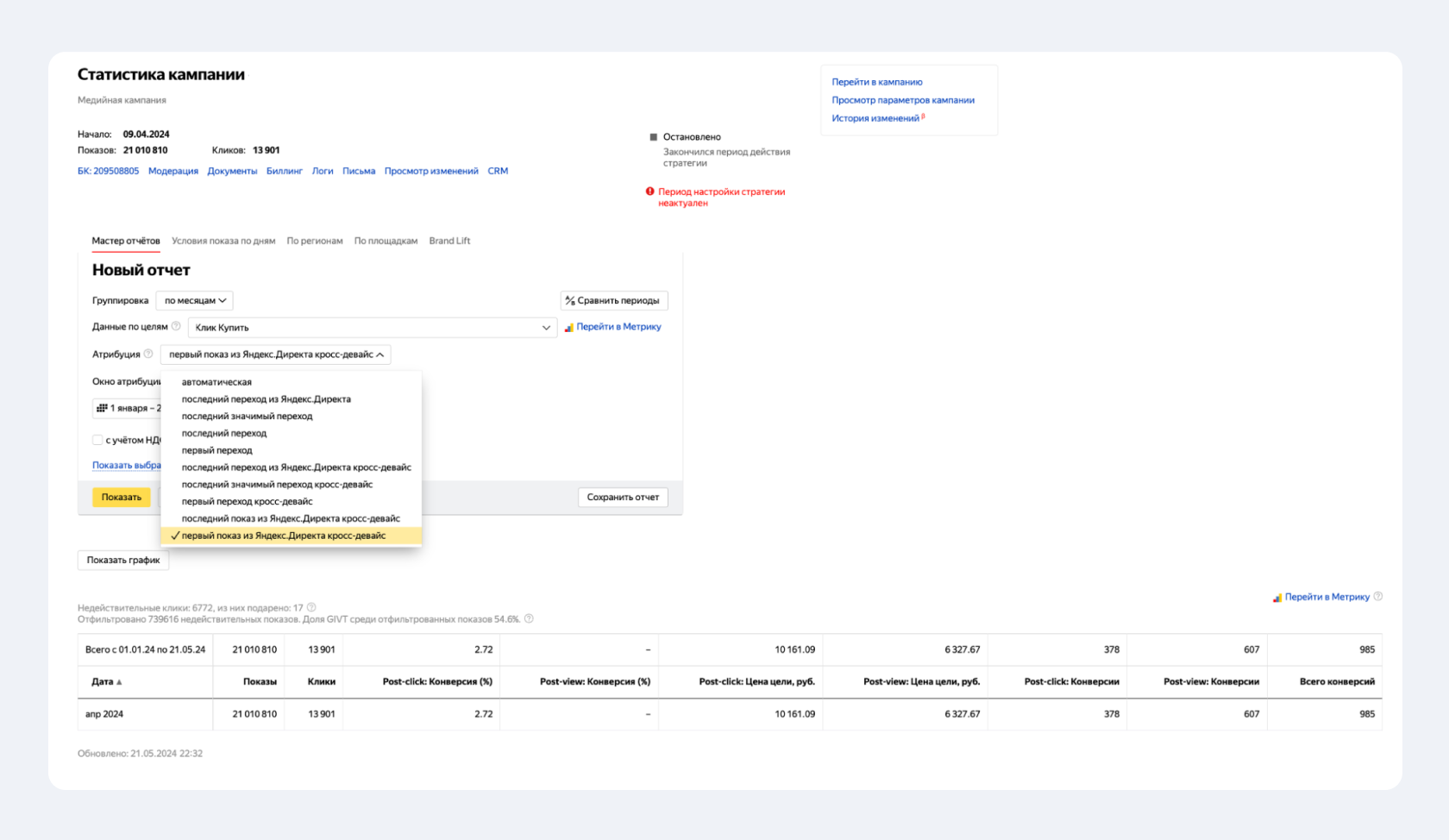Image resolution: width=1449 pixels, height=840 pixels.
Task: Click help icon beside Данные по целям
Action: click(176, 326)
